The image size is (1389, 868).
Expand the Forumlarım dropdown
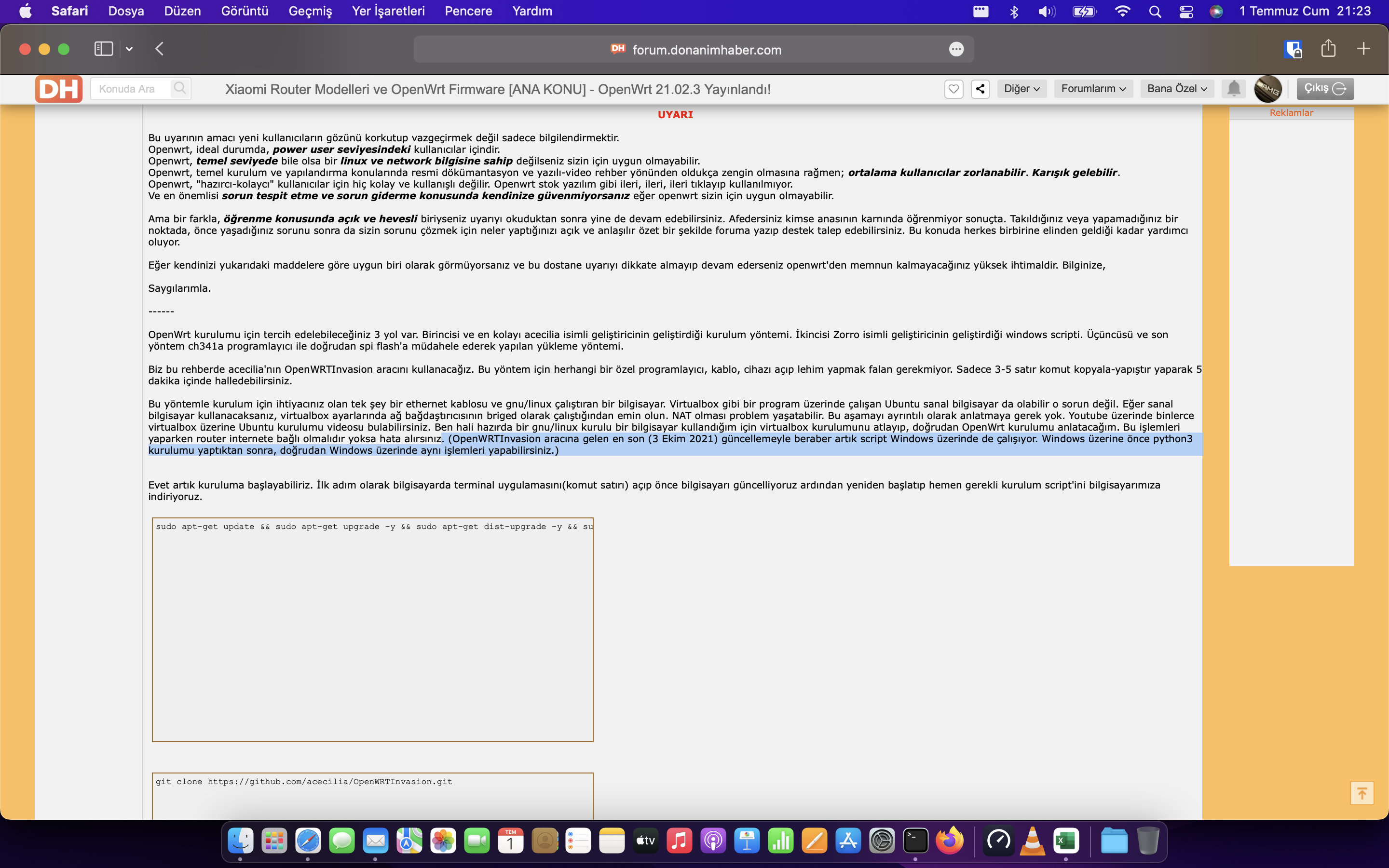(1093, 88)
